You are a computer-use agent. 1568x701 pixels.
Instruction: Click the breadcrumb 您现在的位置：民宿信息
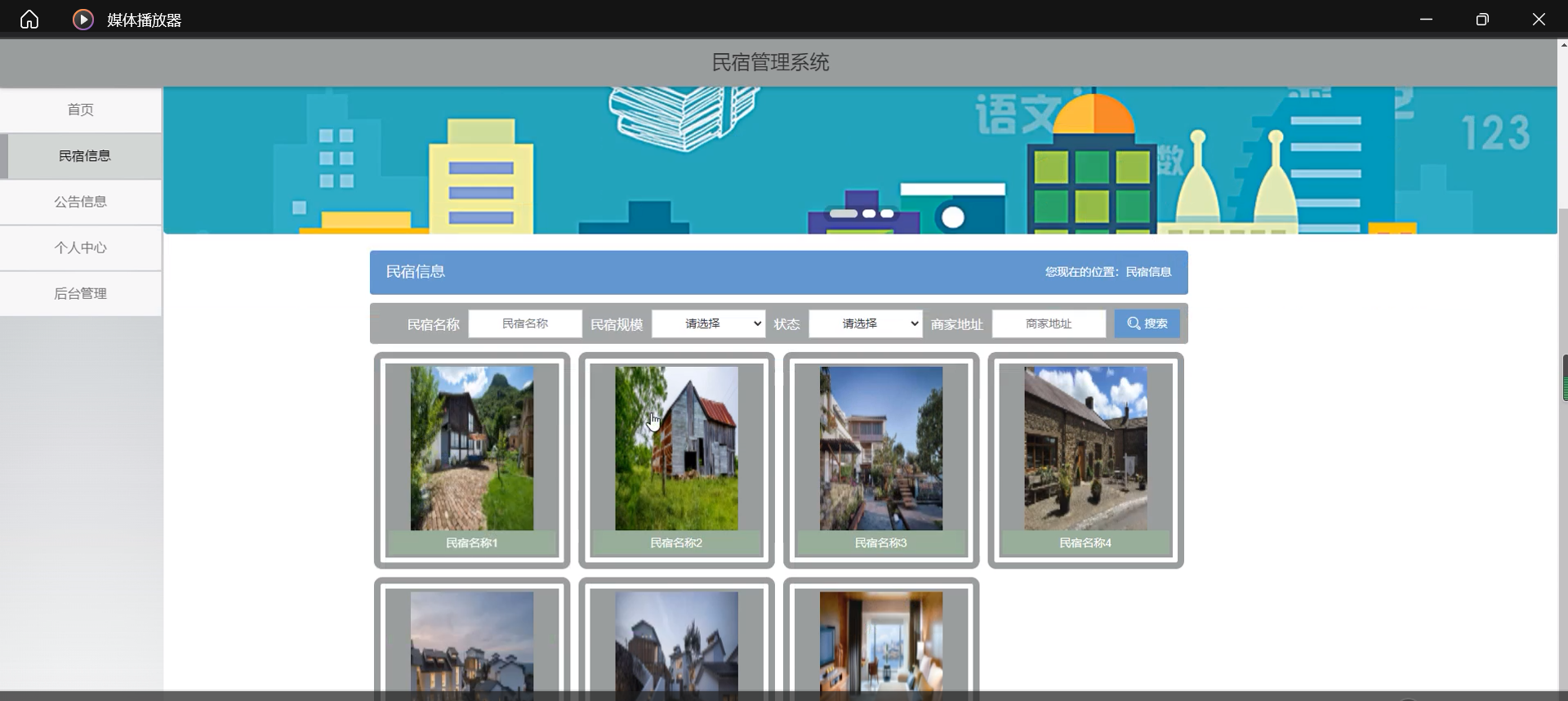point(1108,272)
